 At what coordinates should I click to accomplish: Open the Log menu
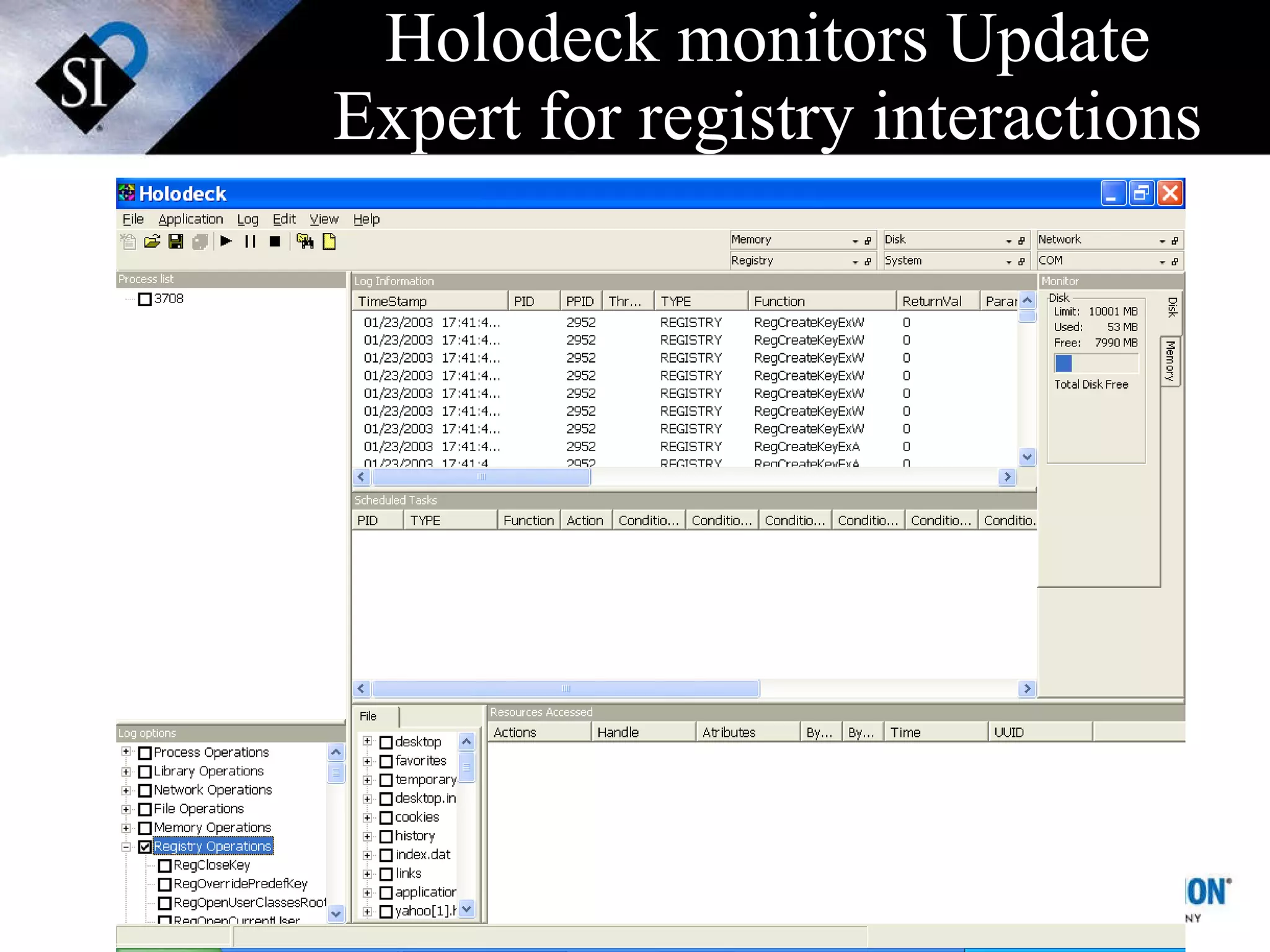point(247,219)
